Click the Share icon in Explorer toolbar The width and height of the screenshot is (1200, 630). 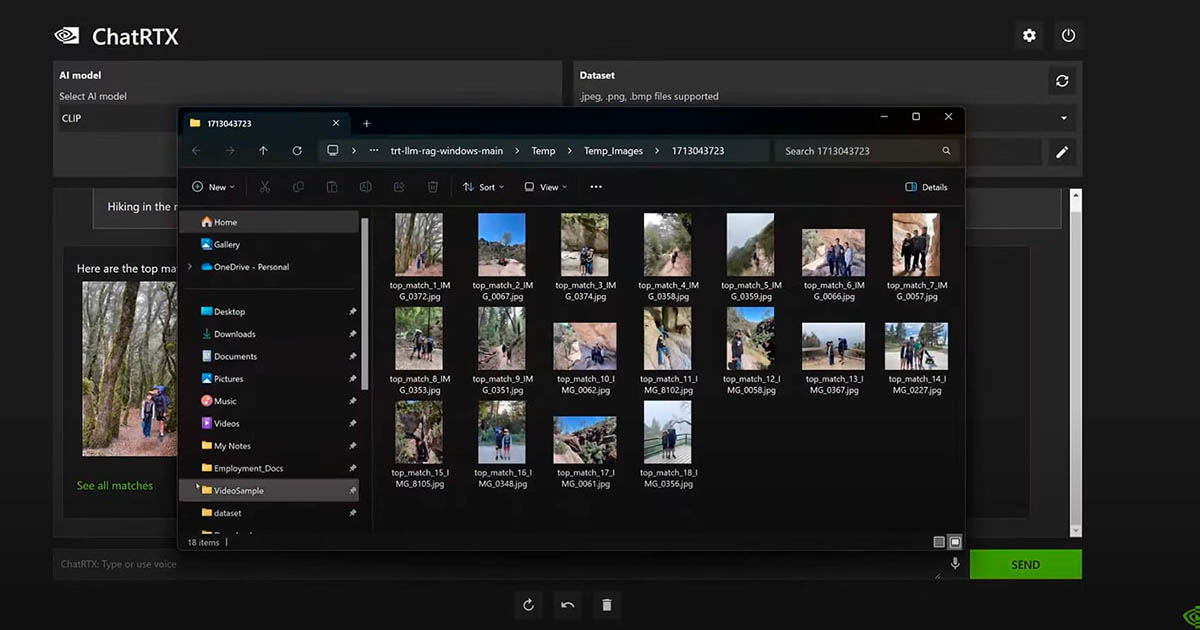click(399, 187)
